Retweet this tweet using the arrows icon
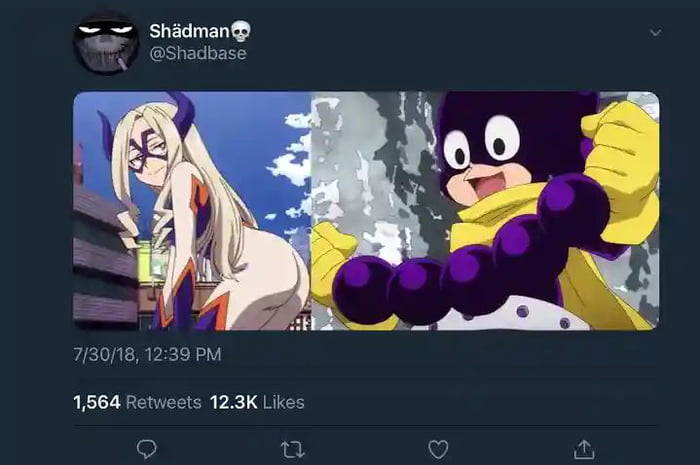Viewport: 700px width, 465px height. (x=292, y=450)
